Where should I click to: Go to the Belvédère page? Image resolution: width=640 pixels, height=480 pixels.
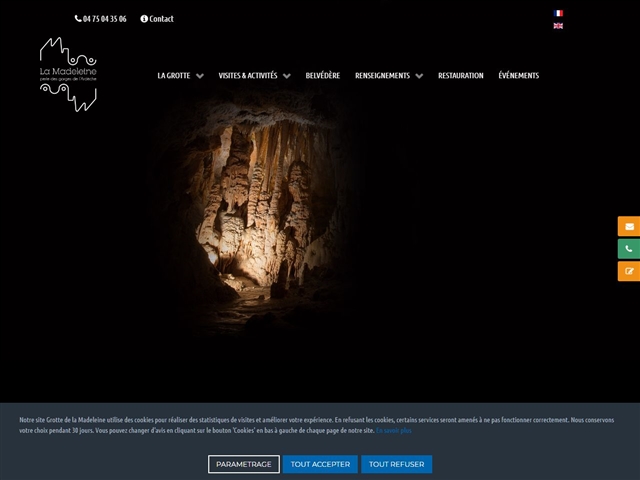coord(323,76)
